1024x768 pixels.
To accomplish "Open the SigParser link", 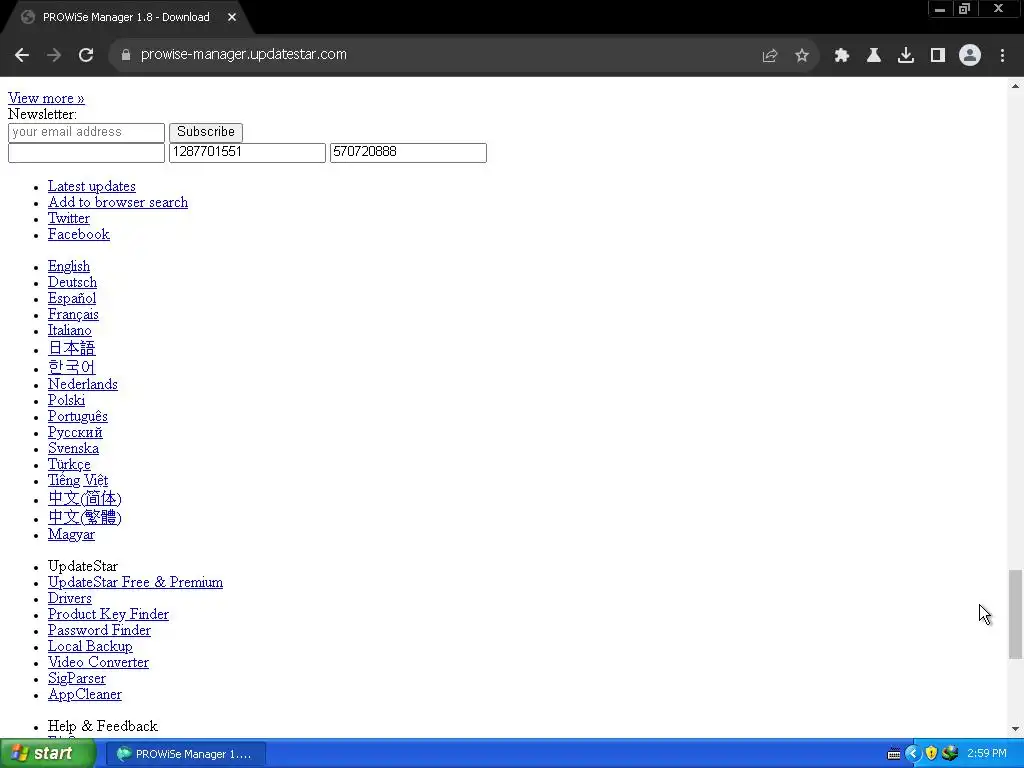I will tap(76, 679).
